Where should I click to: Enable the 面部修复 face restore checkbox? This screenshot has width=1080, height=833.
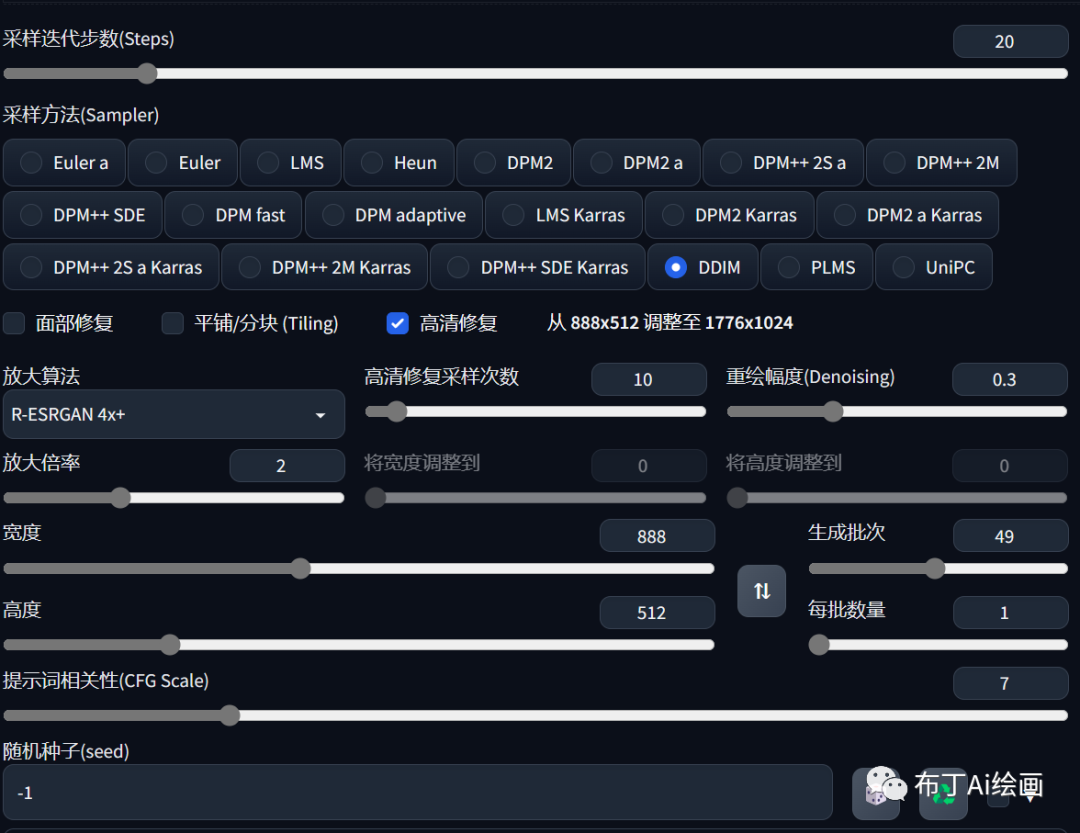[15, 323]
